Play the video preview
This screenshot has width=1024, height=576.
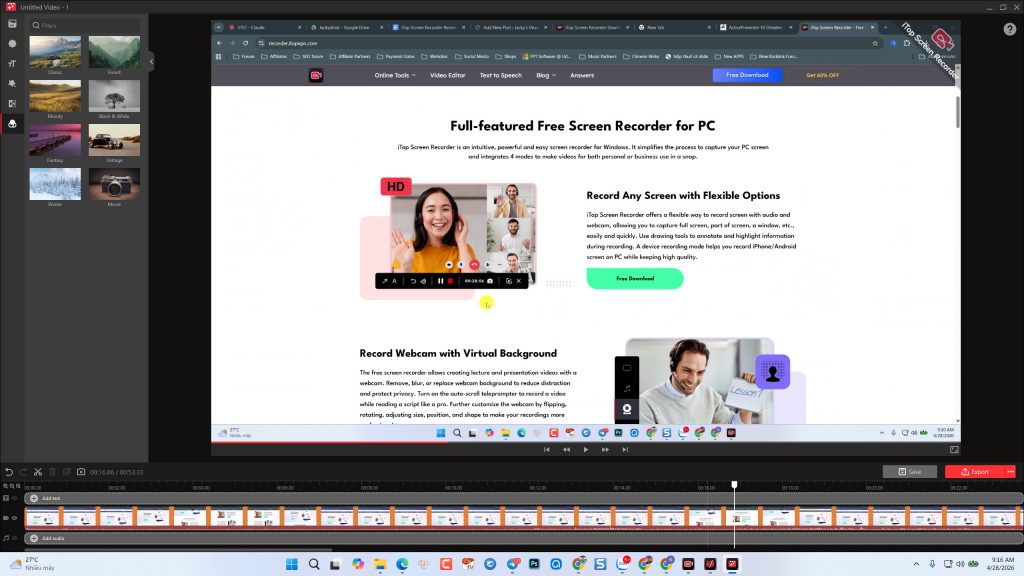tap(585, 450)
